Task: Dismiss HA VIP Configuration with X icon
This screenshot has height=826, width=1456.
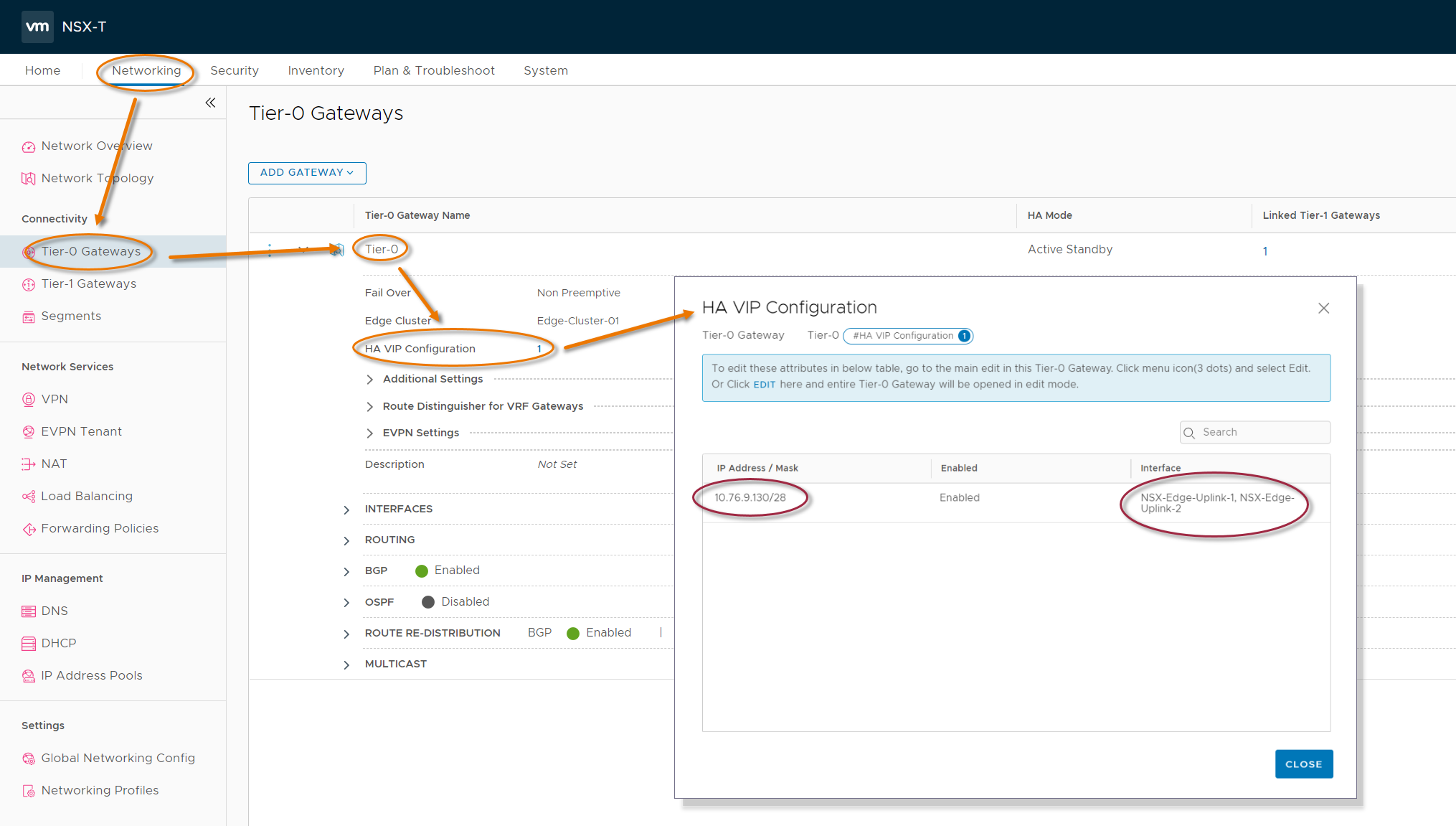Action: (x=1323, y=308)
